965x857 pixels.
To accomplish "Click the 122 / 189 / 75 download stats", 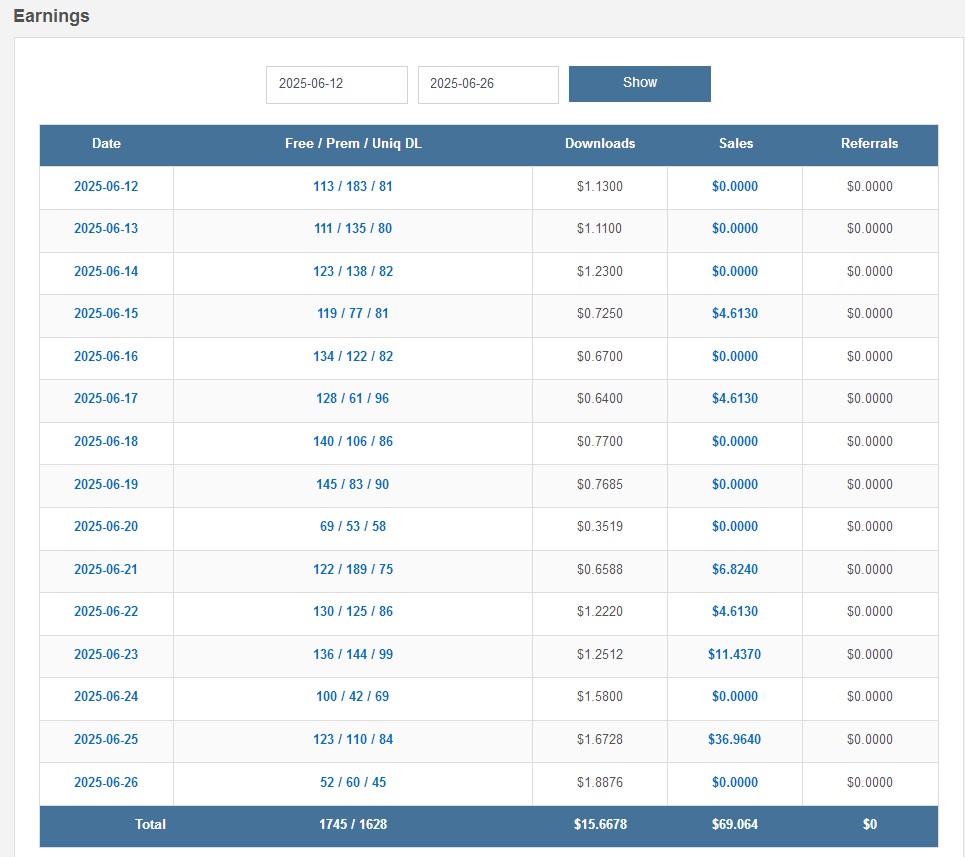I will (353, 569).
